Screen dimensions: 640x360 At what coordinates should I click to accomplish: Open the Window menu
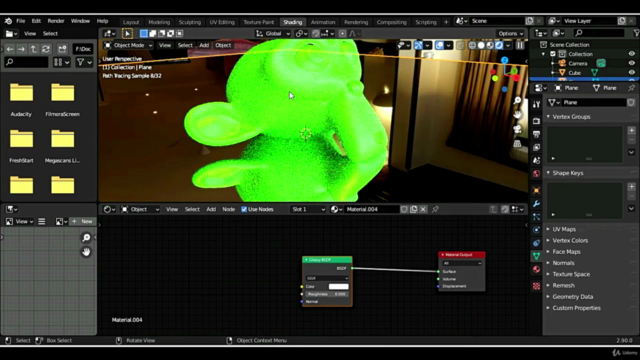80,21
